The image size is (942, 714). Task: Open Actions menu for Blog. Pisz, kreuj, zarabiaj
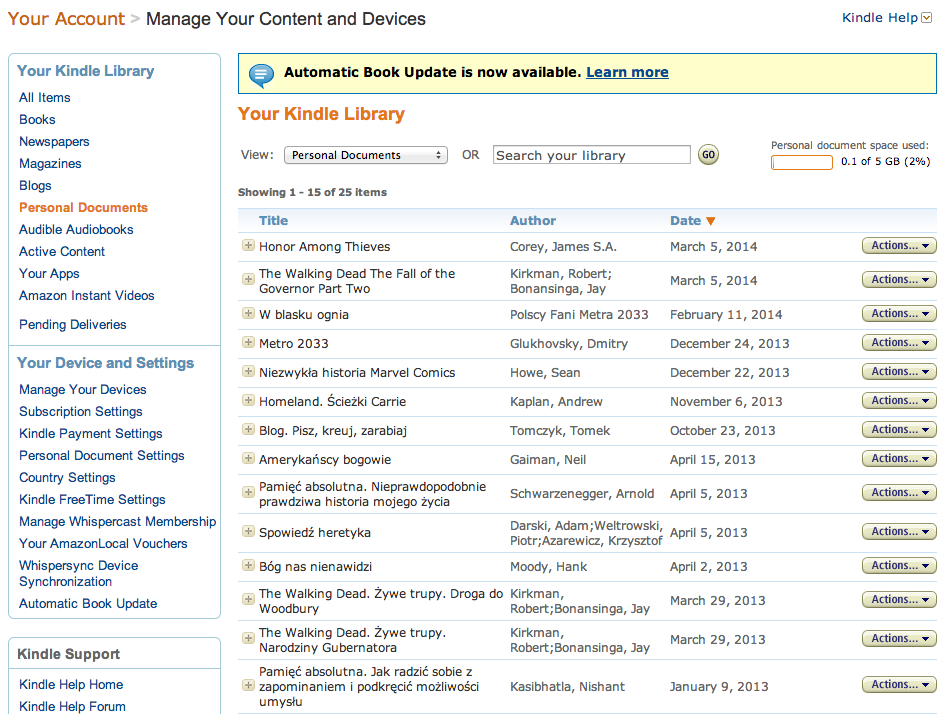tap(899, 429)
